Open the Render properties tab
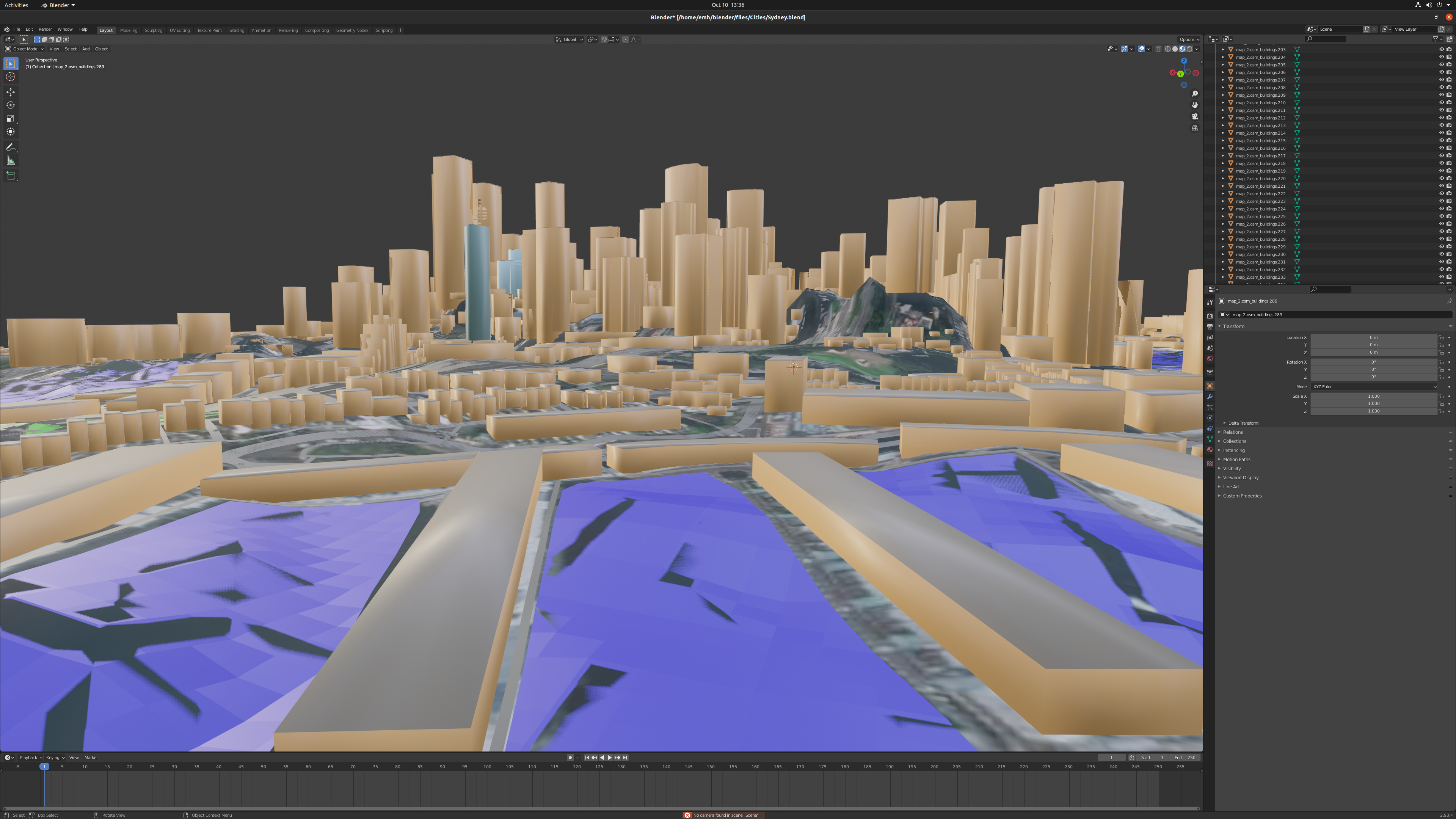 (x=1210, y=316)
